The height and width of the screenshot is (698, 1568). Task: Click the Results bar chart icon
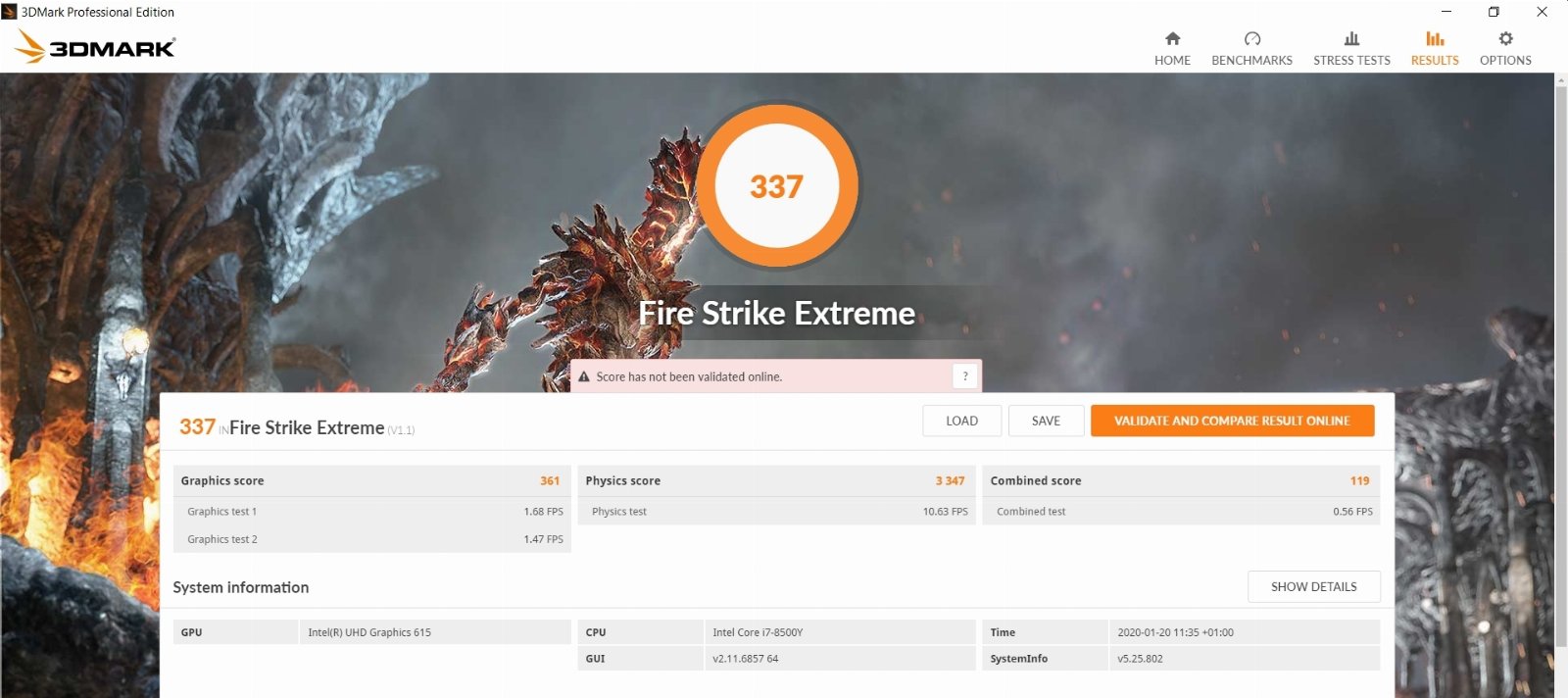[1435, 38]
